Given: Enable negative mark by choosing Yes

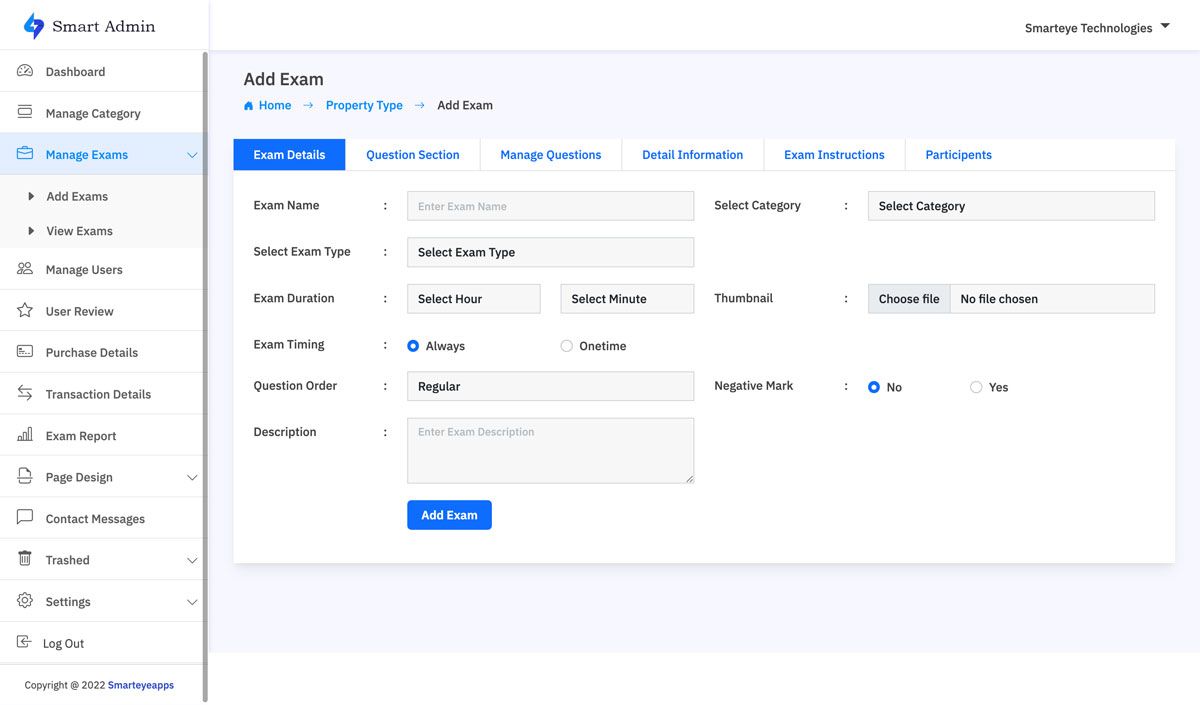Looking at the screenshot, I should [976, 387].
